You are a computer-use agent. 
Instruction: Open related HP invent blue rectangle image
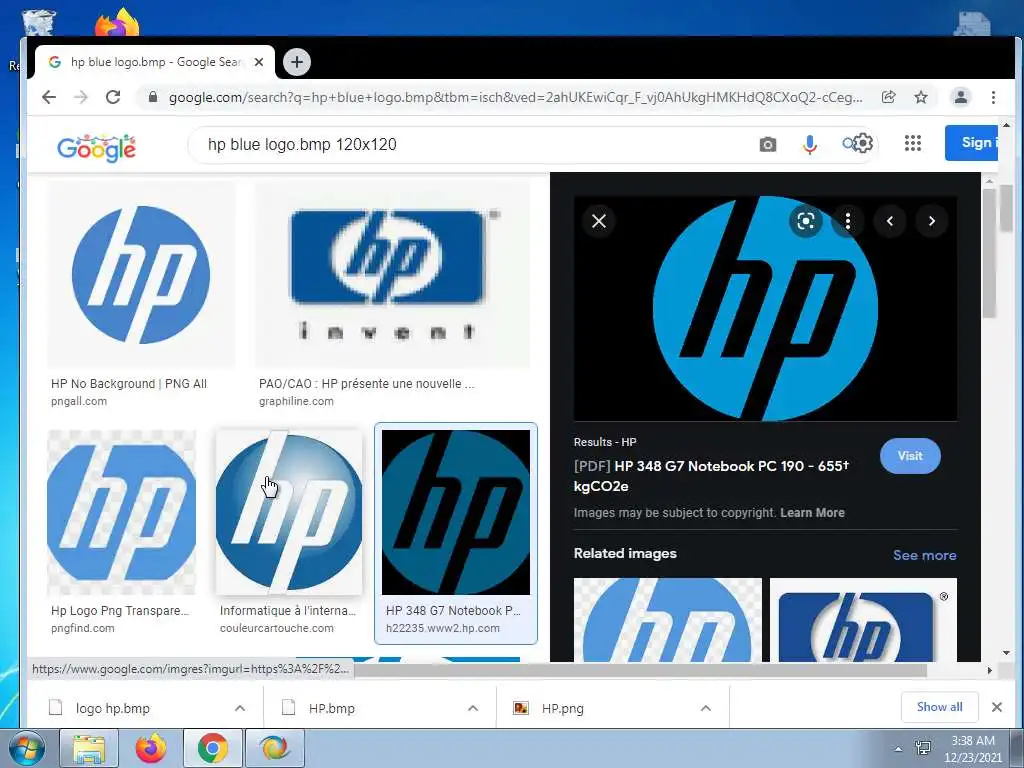[x=863, y=620]
